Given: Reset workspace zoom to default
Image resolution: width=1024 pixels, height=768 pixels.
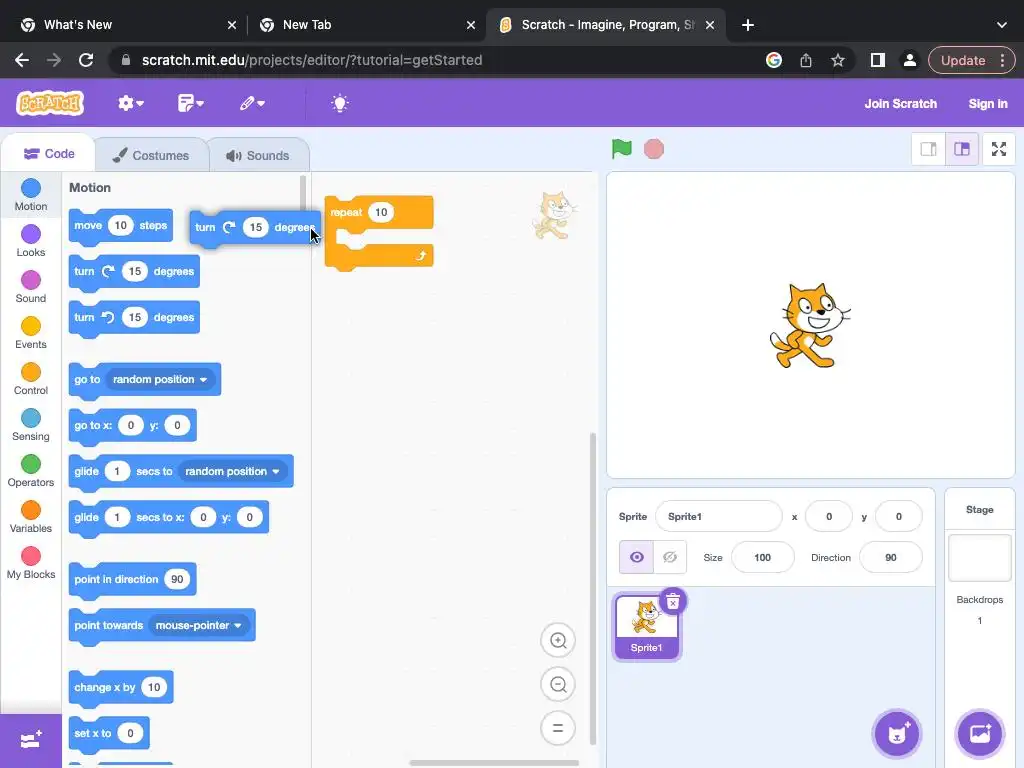Looking at the screenshot, I should coord(558,728).
